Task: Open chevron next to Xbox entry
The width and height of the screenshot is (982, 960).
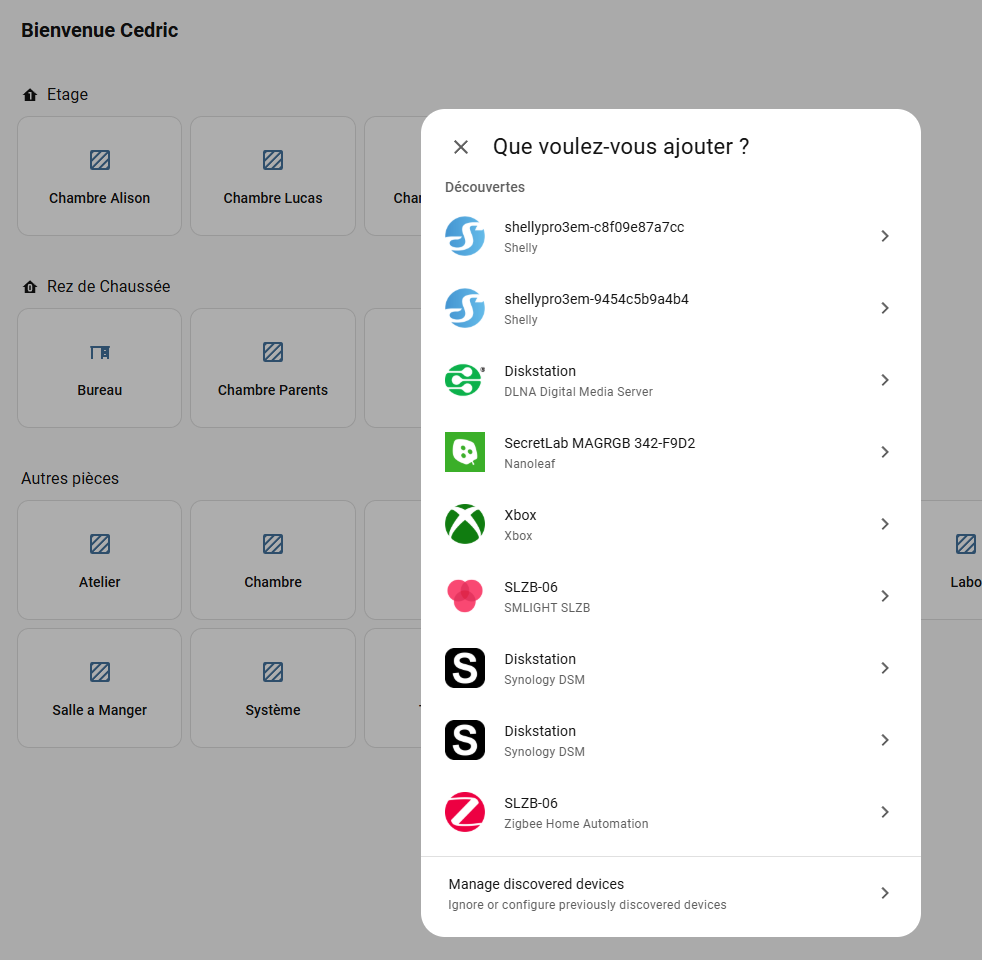Action: (884, 524)
